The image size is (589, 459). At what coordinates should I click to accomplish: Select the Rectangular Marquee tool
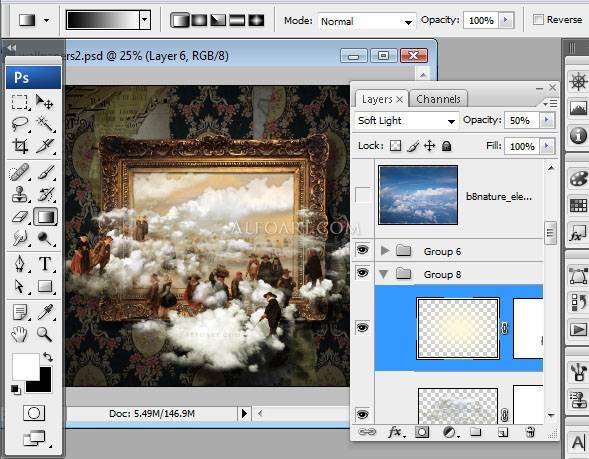pyautogui.click(x=20, y=102)
